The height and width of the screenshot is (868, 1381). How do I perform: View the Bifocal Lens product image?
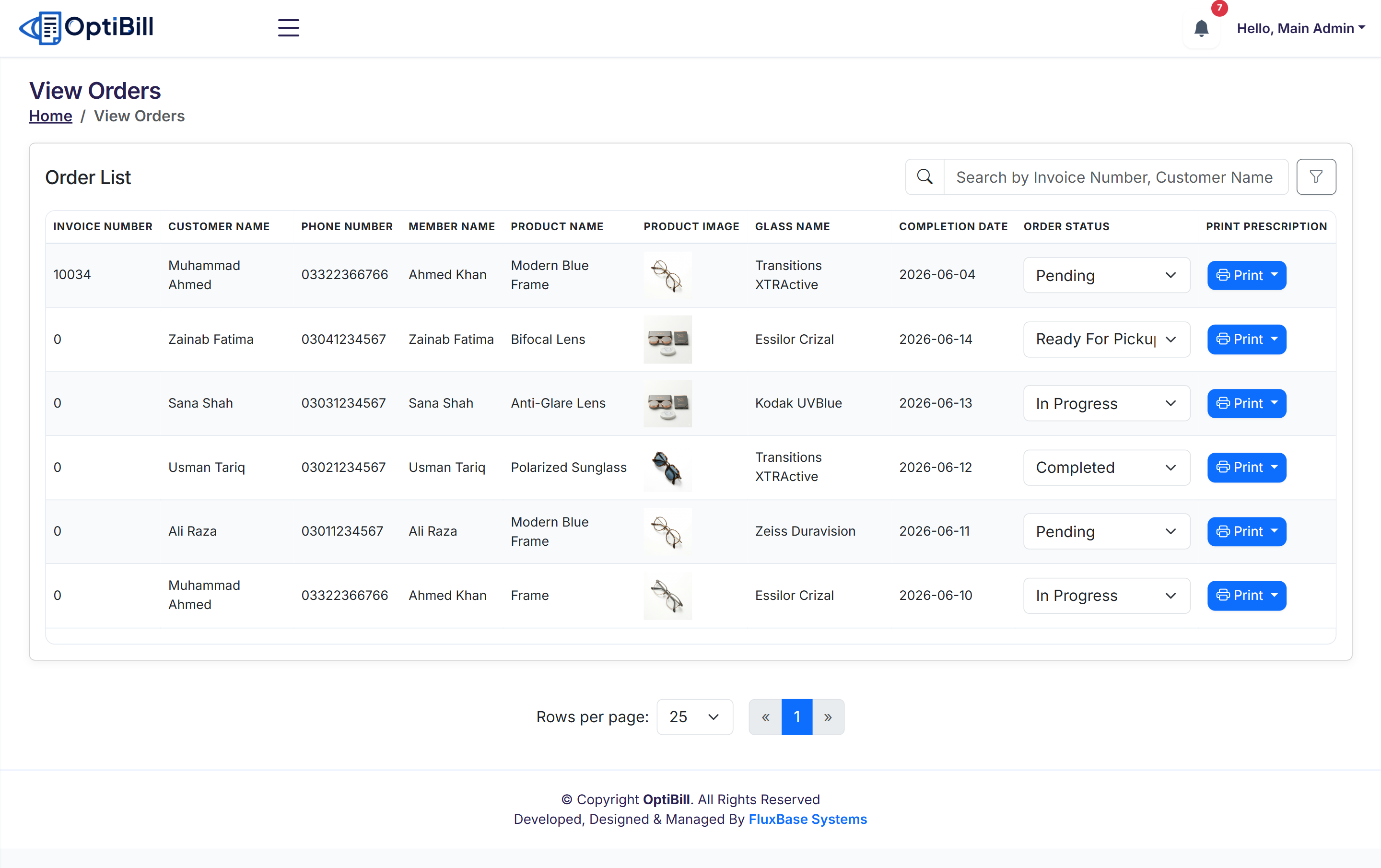click(667, 339)
